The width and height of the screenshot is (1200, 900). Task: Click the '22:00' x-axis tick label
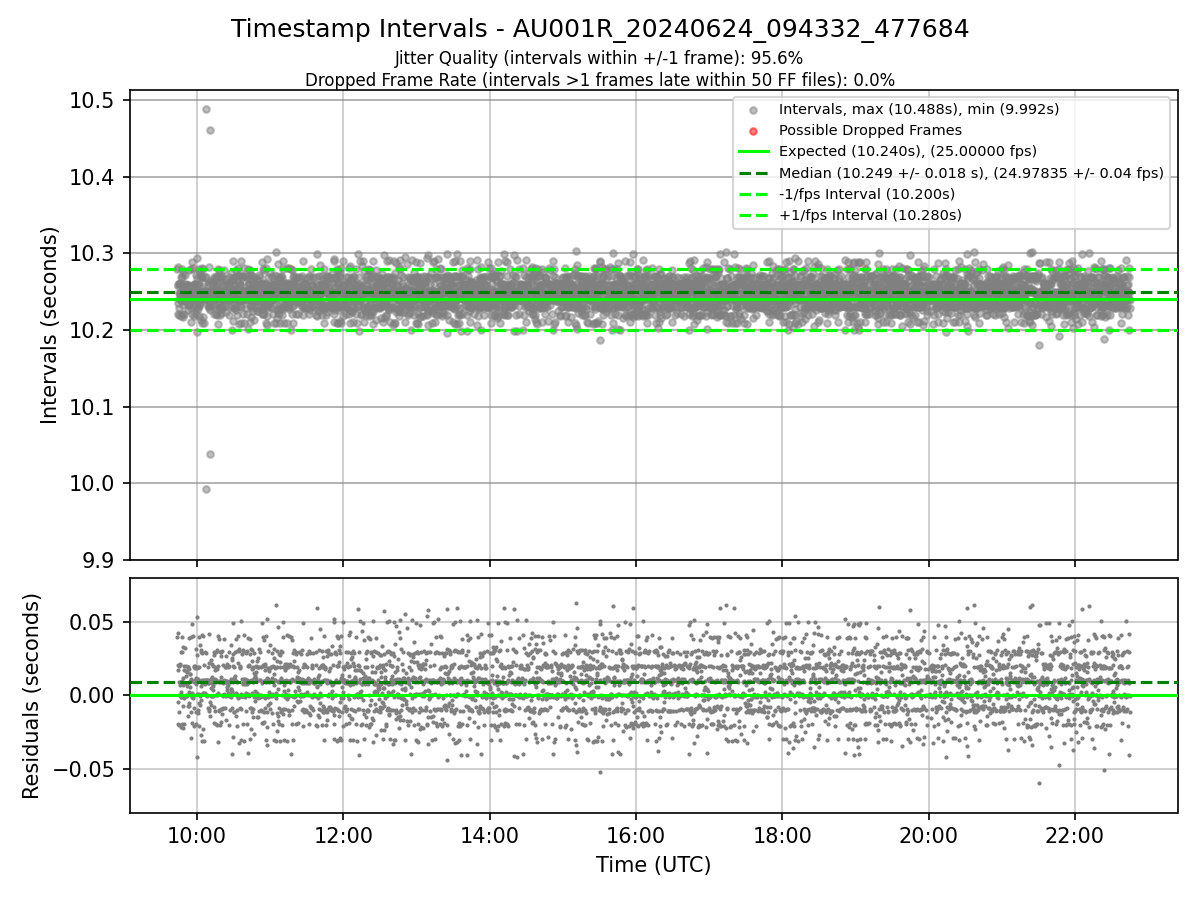point(1075,834)
